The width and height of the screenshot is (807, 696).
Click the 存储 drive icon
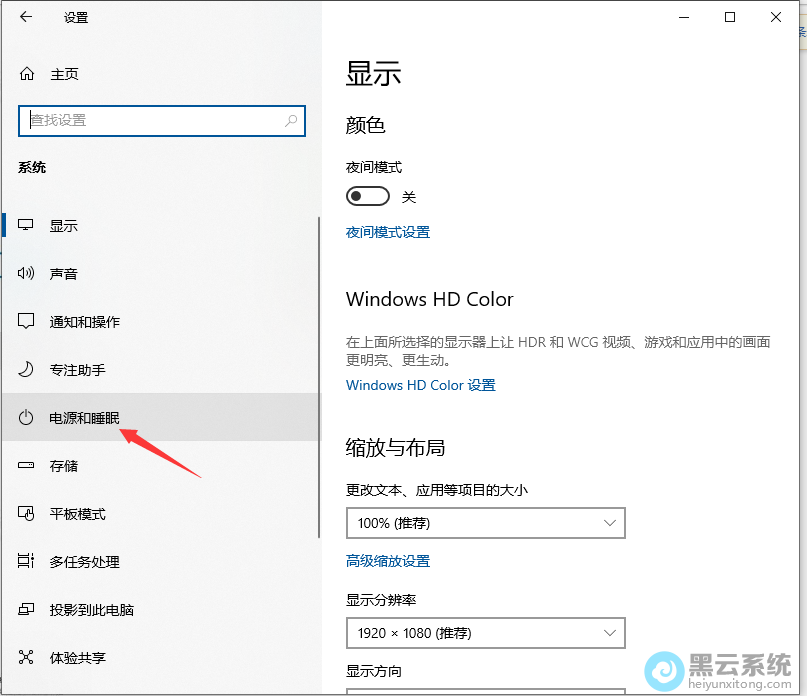tap(27, 466)
